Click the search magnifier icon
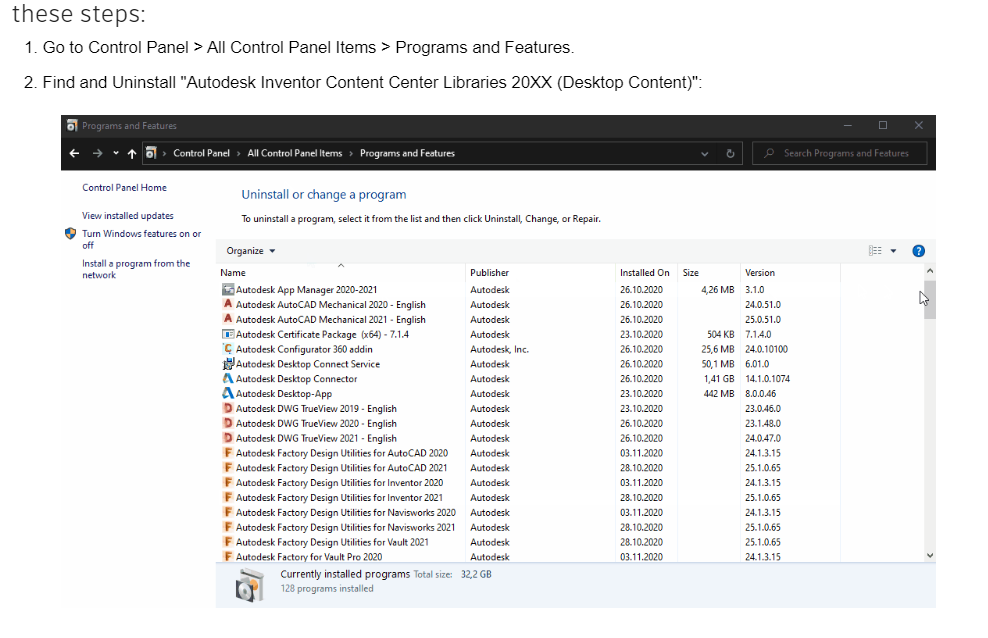 [x=769, y=153]
